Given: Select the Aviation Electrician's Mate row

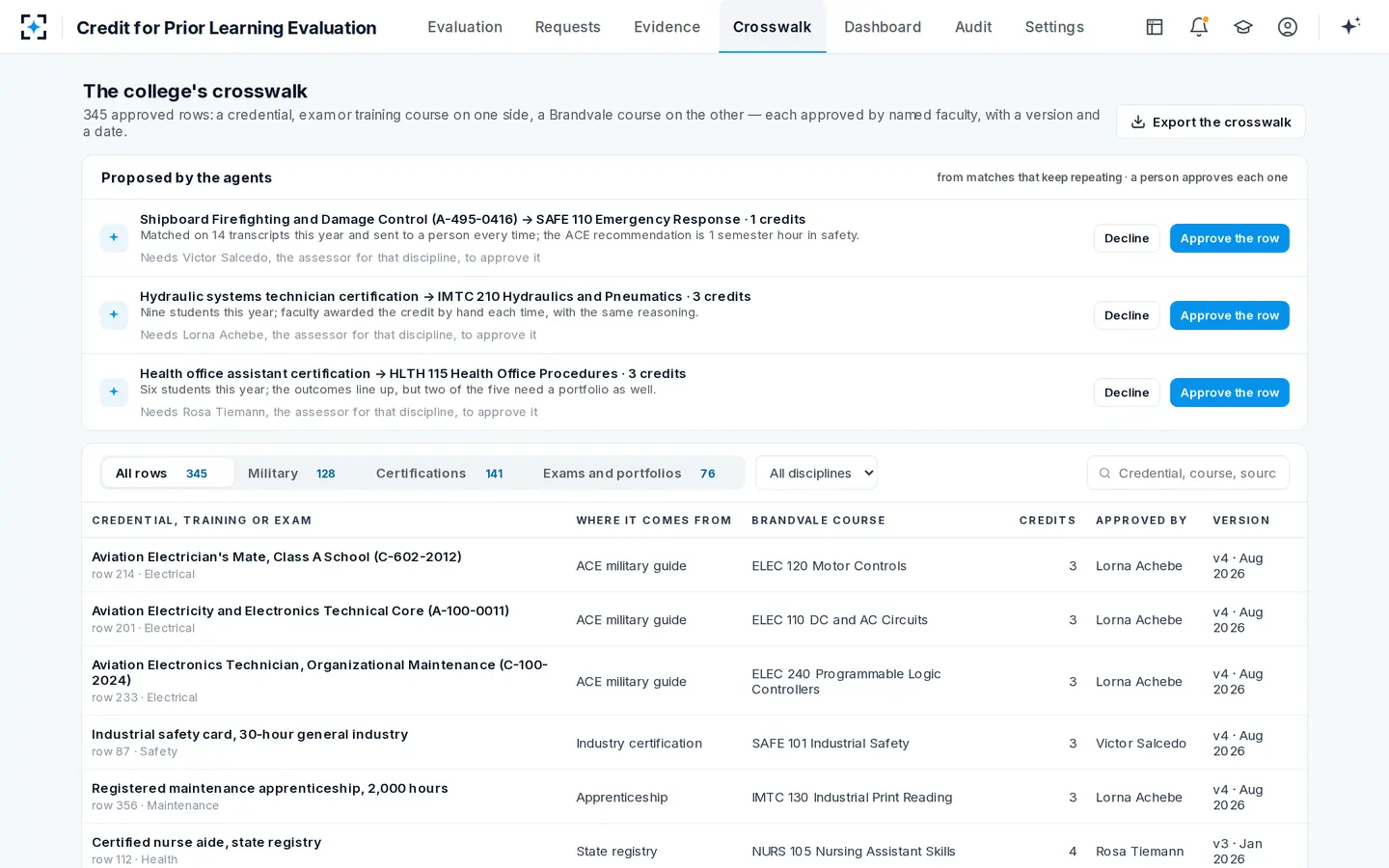Looking at the screenshot, I should tap(694, 565).
